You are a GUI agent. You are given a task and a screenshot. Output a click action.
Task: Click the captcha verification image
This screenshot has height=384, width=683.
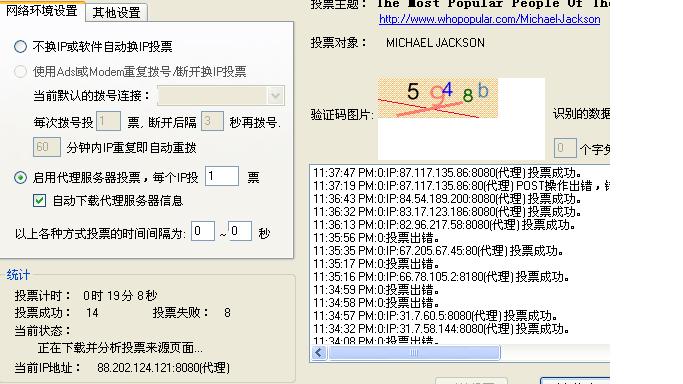pos(437,98)
